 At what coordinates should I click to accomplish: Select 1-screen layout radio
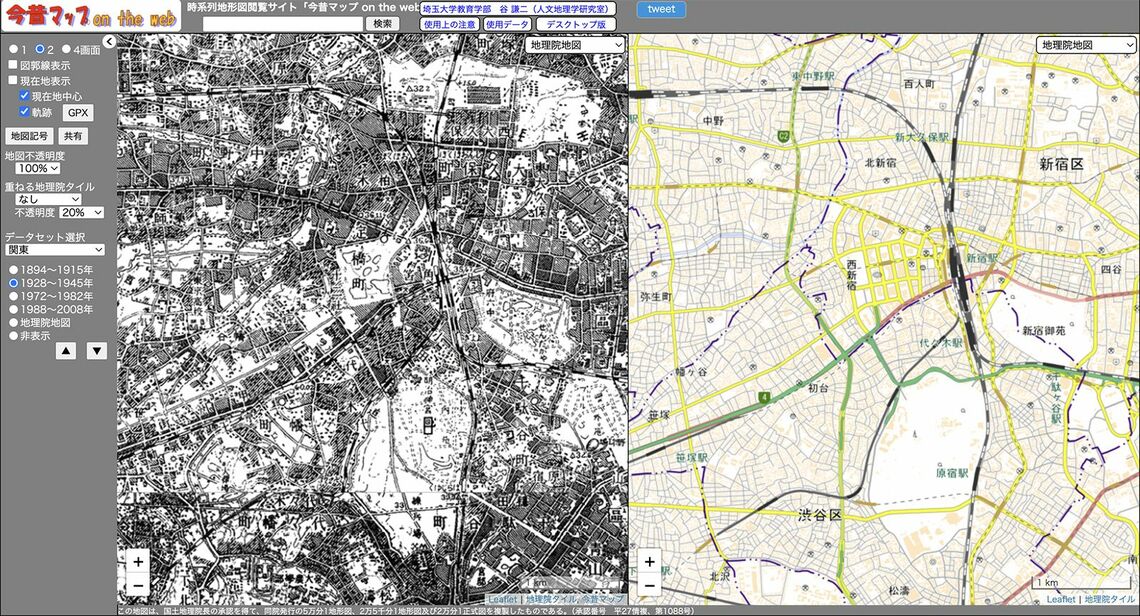[13, 49]
